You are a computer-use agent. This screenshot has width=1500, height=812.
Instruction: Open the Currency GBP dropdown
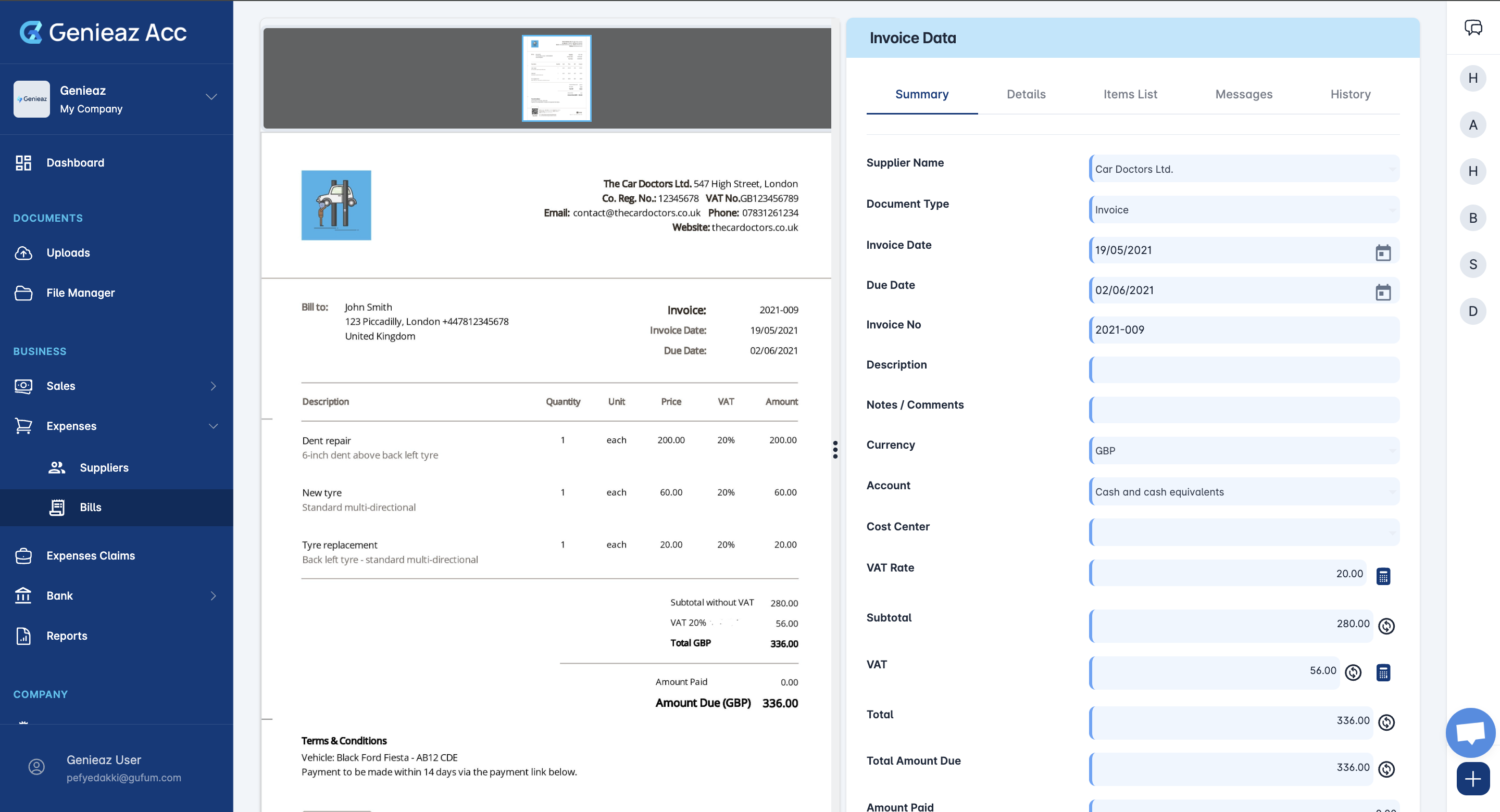[1243, 451]
